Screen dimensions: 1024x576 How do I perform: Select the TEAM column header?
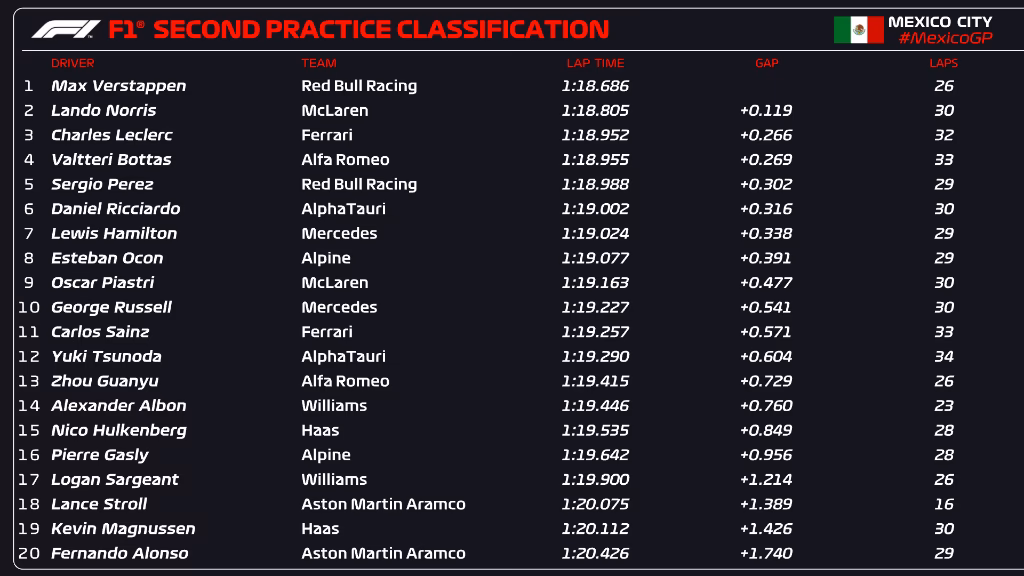(x=319, y=63)
